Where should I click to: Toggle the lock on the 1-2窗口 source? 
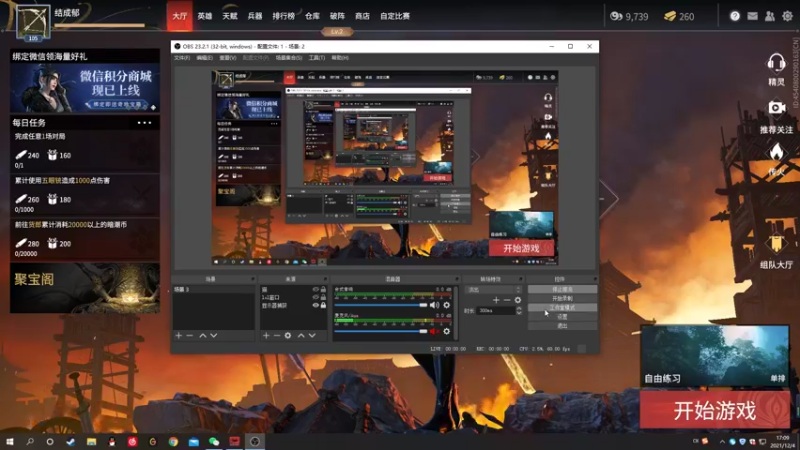tap(323, 297)
